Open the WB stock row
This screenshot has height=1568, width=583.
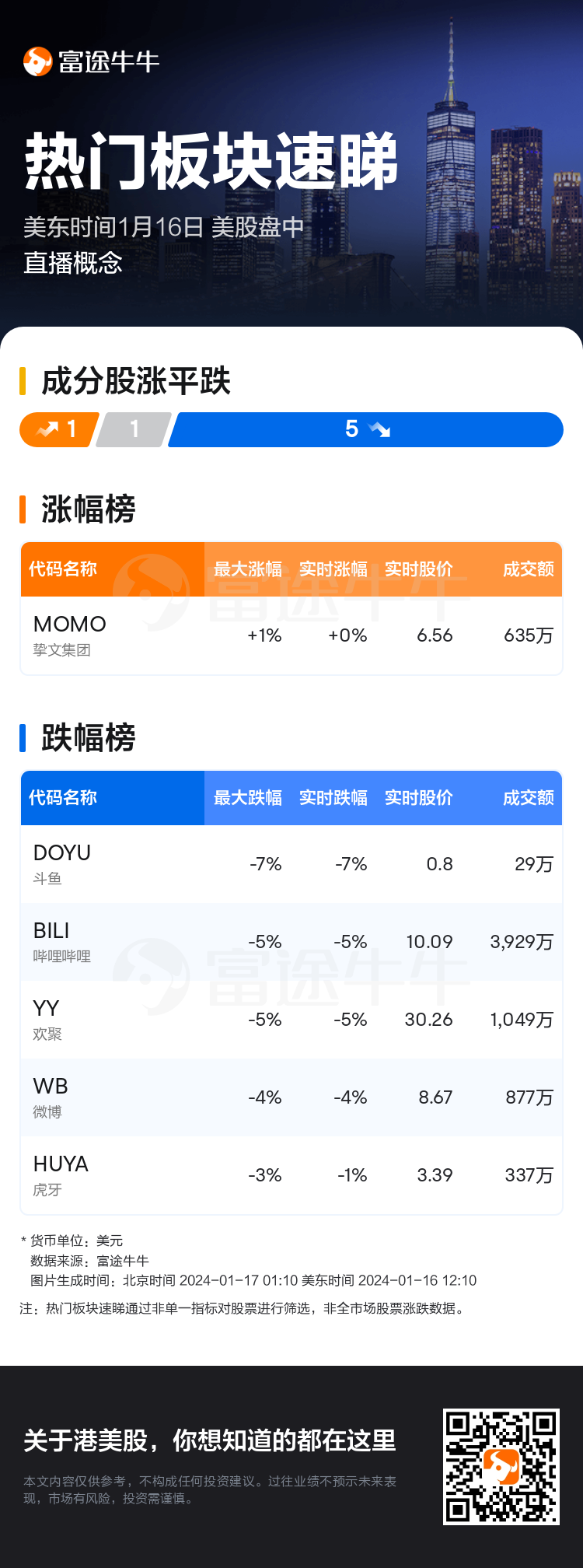point(291,1097)
